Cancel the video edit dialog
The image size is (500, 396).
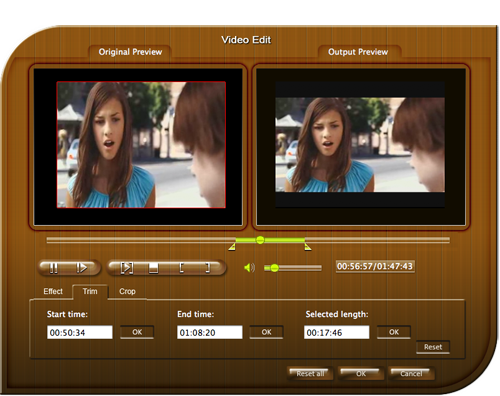411,374
